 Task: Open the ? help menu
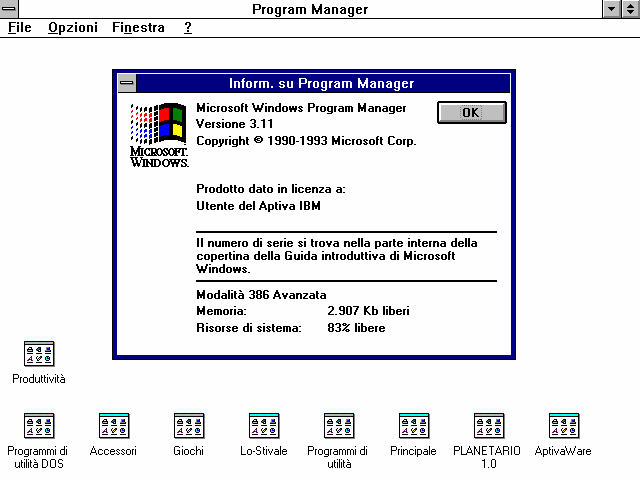(x=187, y=27)
